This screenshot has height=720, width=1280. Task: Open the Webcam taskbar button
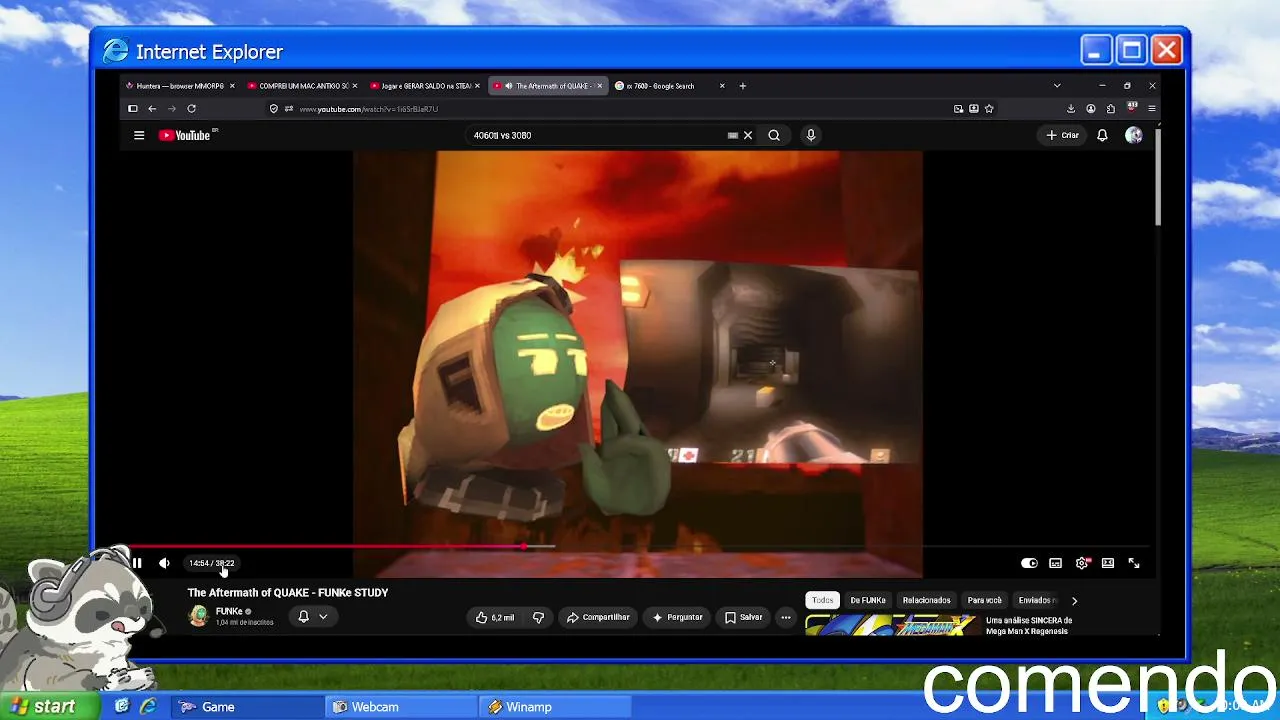tap(402, 707)
